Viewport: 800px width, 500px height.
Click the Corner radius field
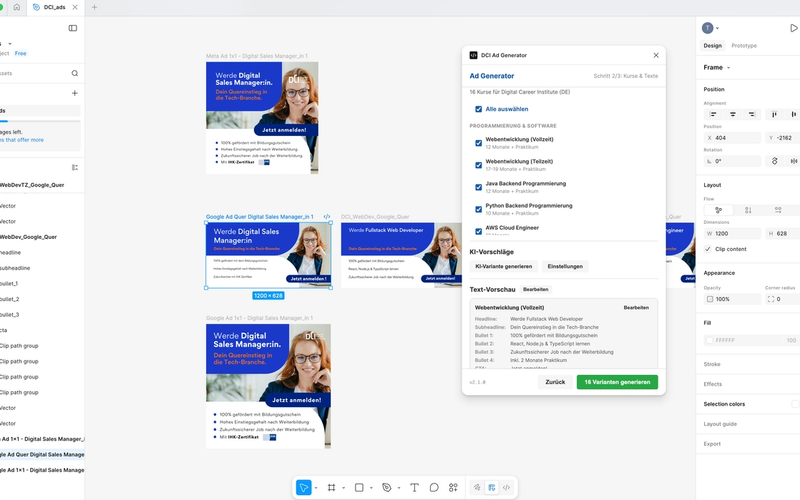point(782,299)
